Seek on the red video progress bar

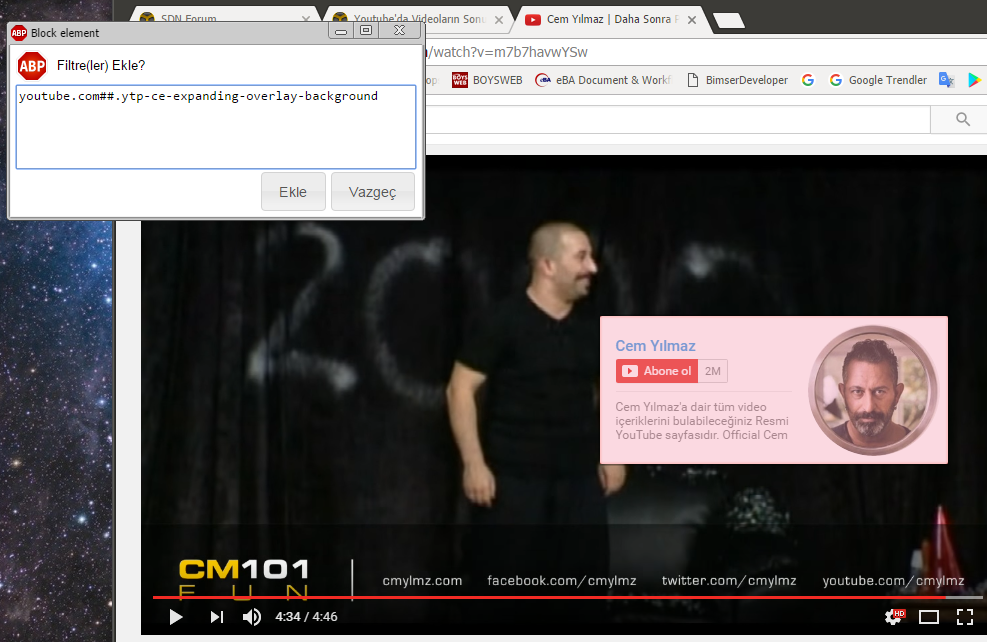(x=567, y=597)
